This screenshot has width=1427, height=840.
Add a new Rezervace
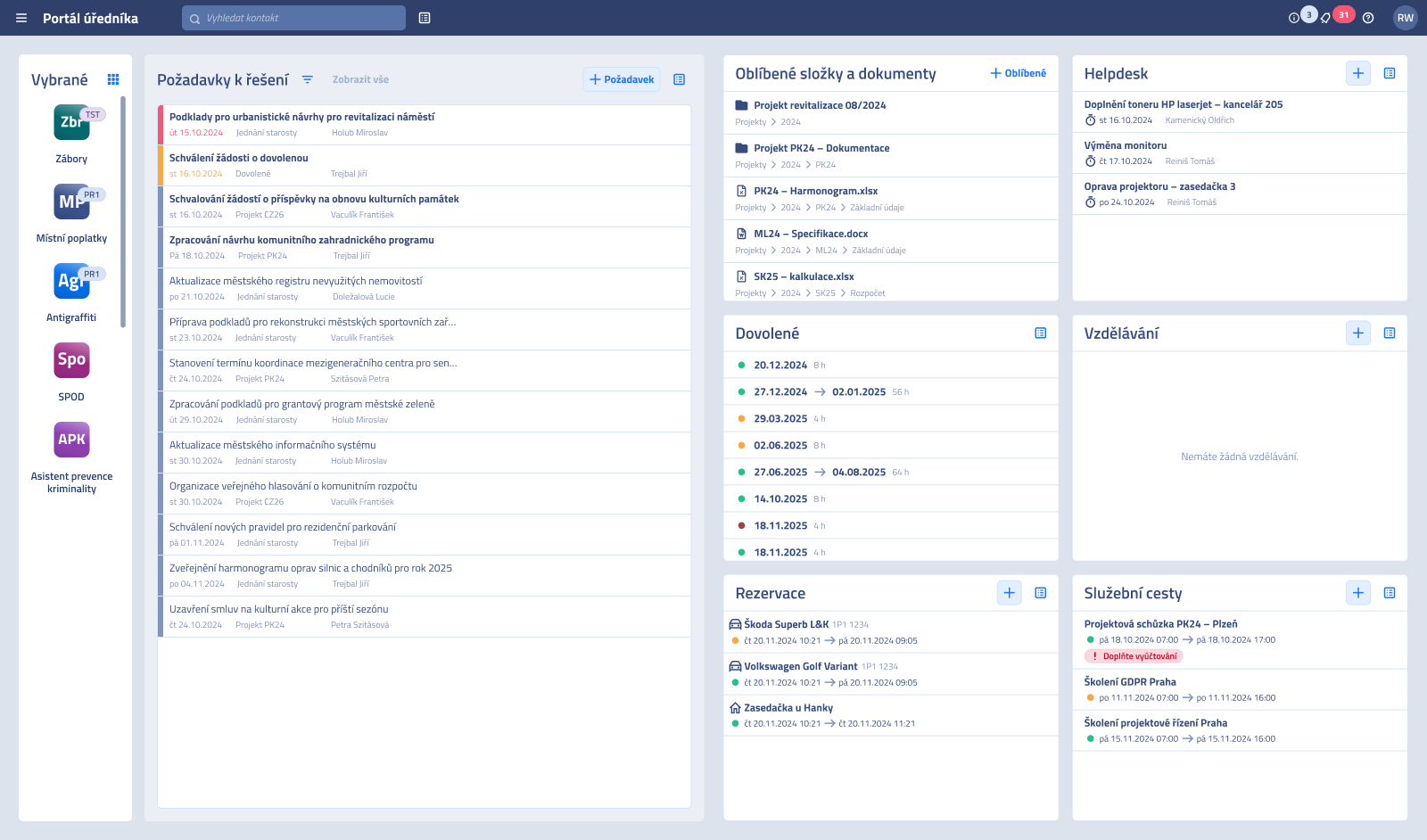pos(1010,593)
